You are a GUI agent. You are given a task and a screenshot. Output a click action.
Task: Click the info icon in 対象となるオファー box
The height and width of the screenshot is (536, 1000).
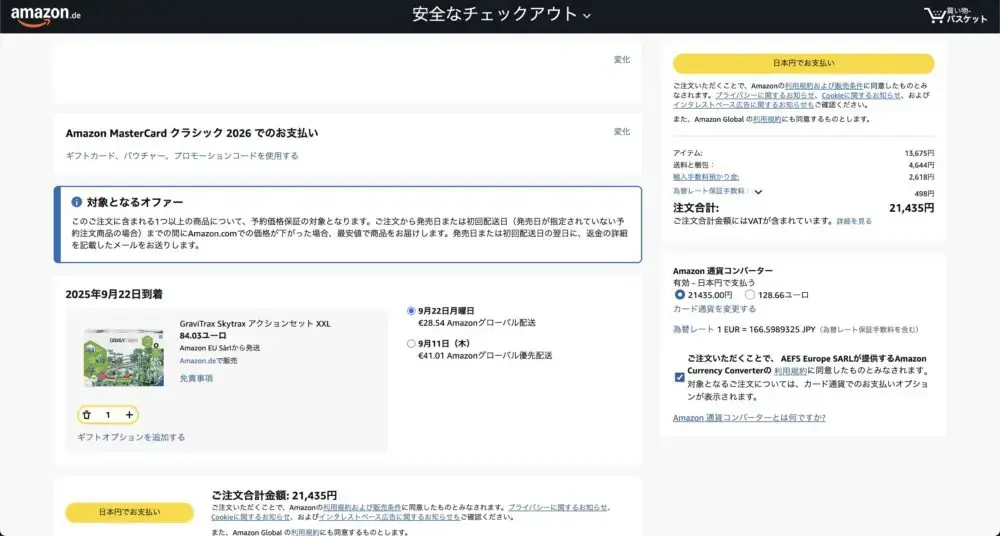click(77, 202)
